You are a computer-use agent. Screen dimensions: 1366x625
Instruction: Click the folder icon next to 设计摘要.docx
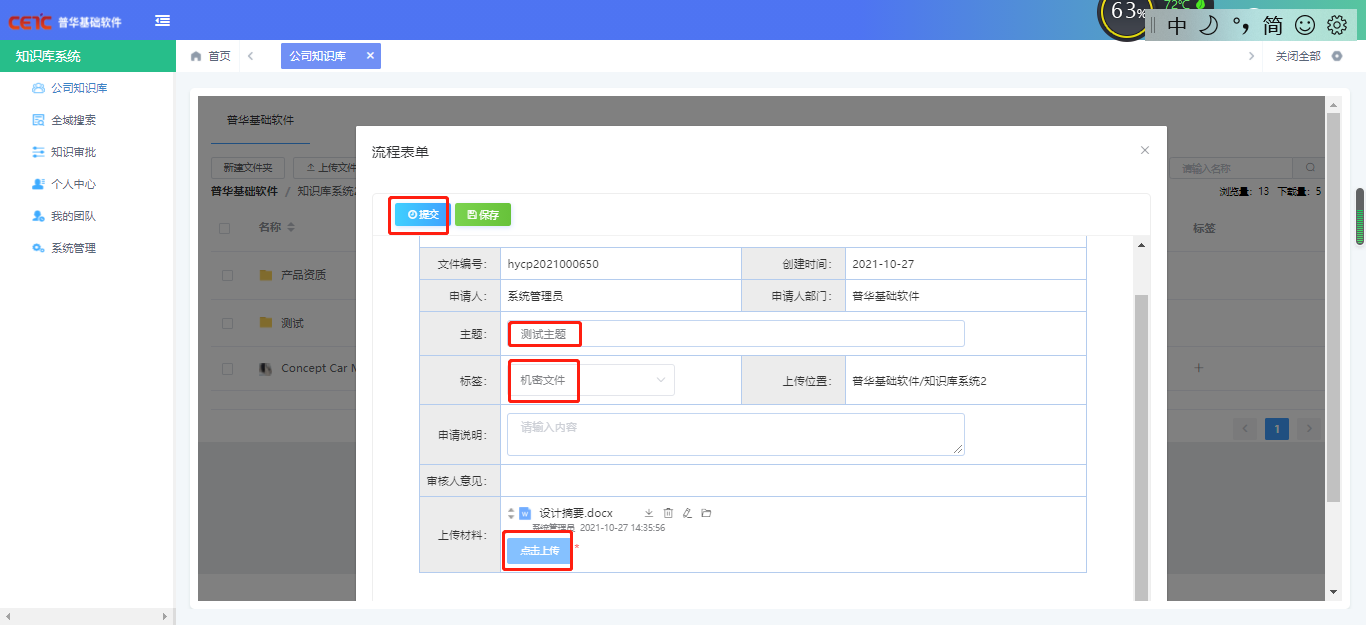[x=706, y=513]
